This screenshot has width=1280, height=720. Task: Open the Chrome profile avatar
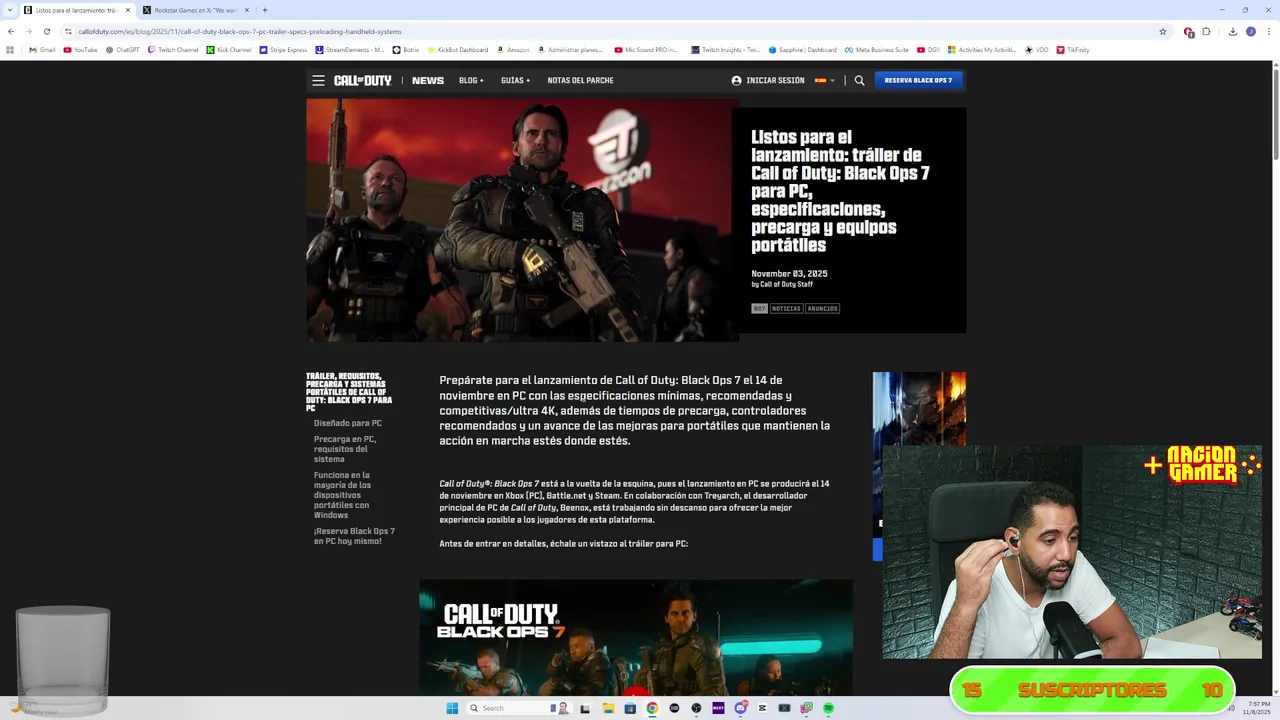click(1250, 31)
